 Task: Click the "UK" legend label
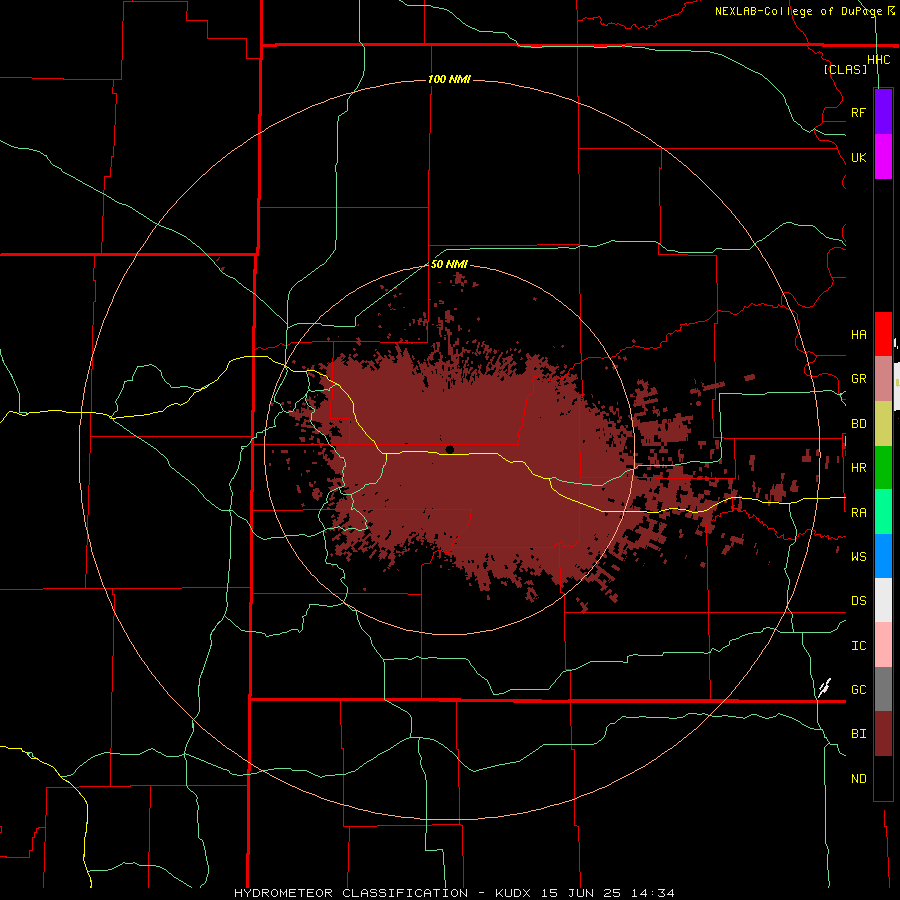(x=858, y=157)
